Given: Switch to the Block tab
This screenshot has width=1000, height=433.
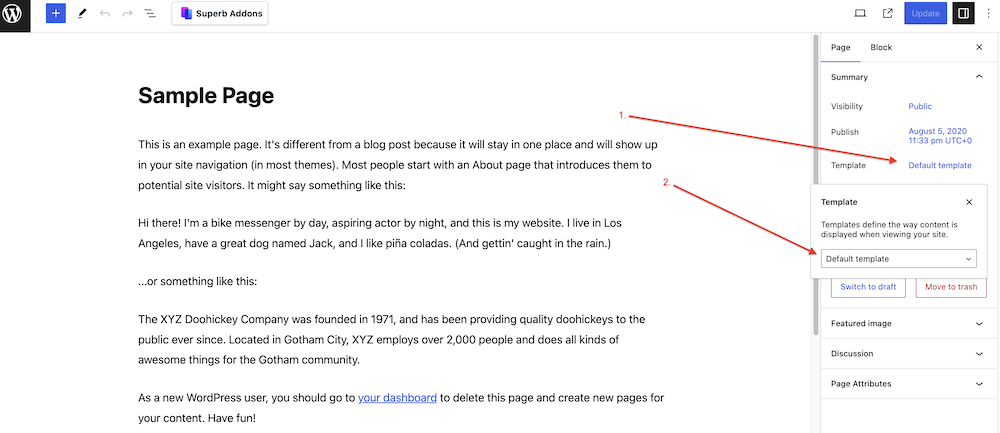Looking at the screenshot, I should [881, 47].
